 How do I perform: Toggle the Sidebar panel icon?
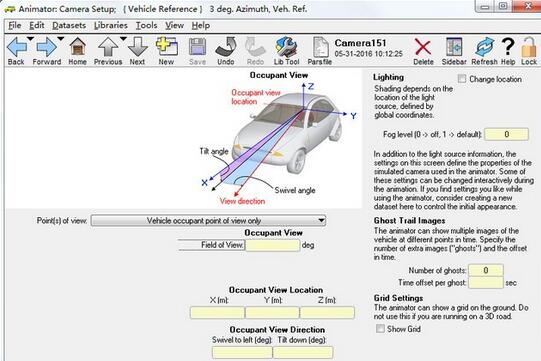[454, 47]
